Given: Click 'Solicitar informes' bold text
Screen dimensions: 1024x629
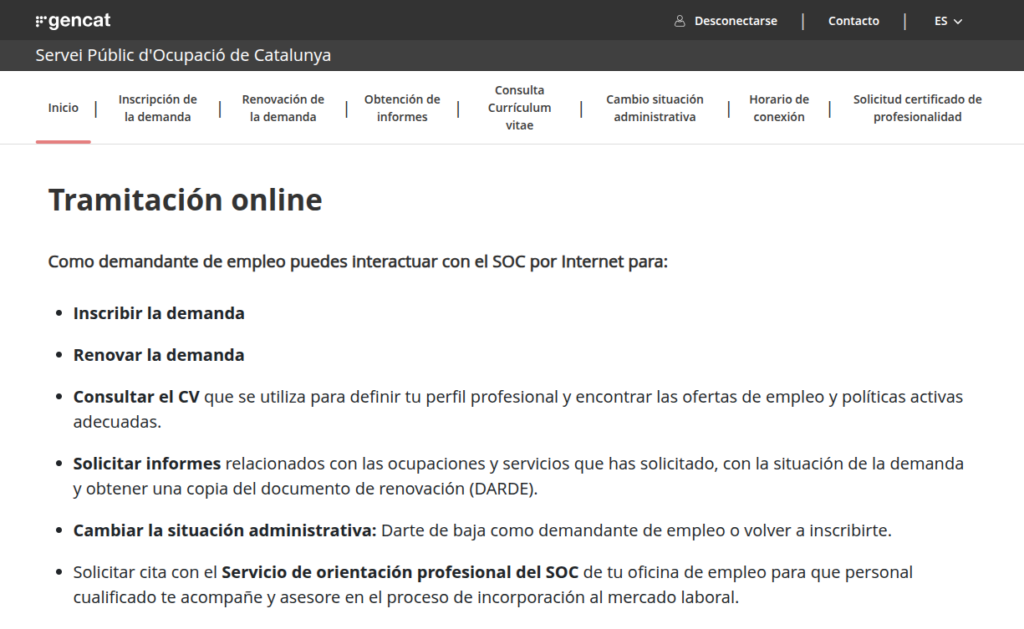Looking at the screenshot, I should point(147,464).
